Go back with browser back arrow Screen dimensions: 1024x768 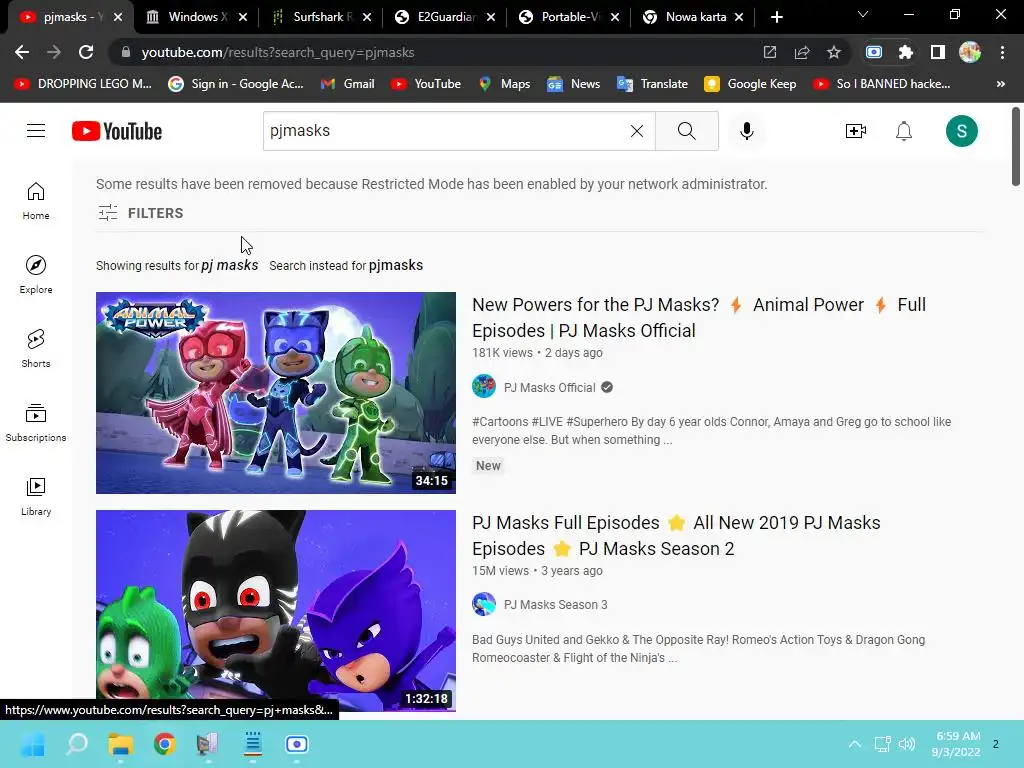tap(22, 52)
